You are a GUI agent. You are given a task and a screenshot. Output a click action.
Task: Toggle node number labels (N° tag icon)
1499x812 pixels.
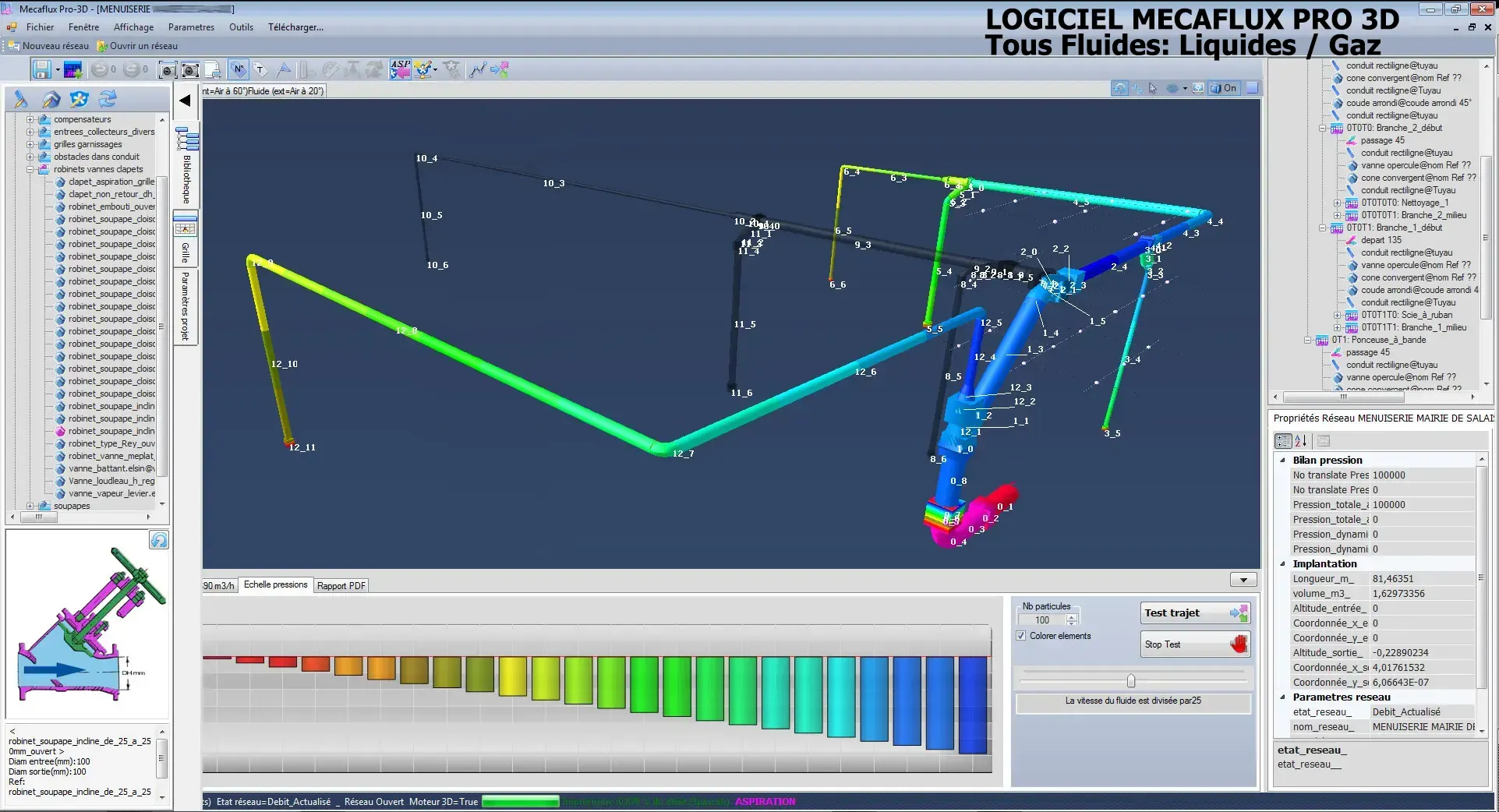[x=239, y=70]
